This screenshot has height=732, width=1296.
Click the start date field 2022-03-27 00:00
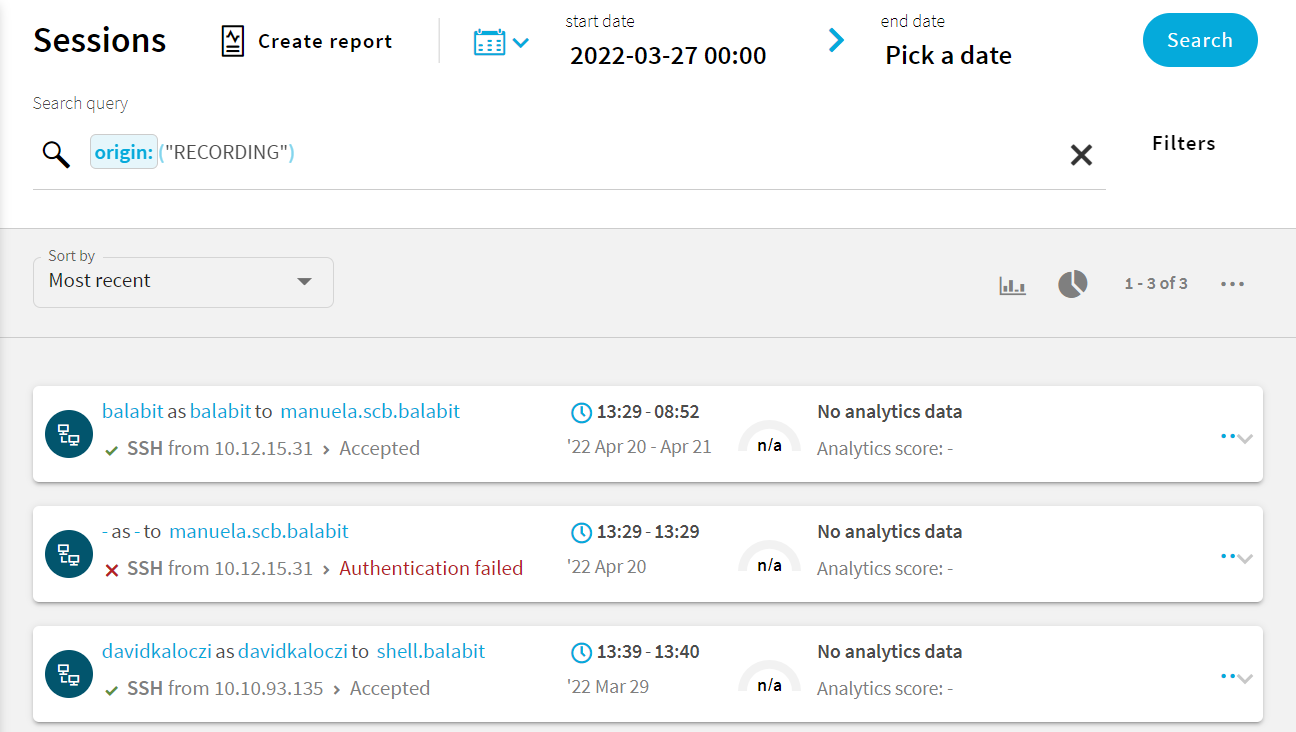click(x=668, y=55)
